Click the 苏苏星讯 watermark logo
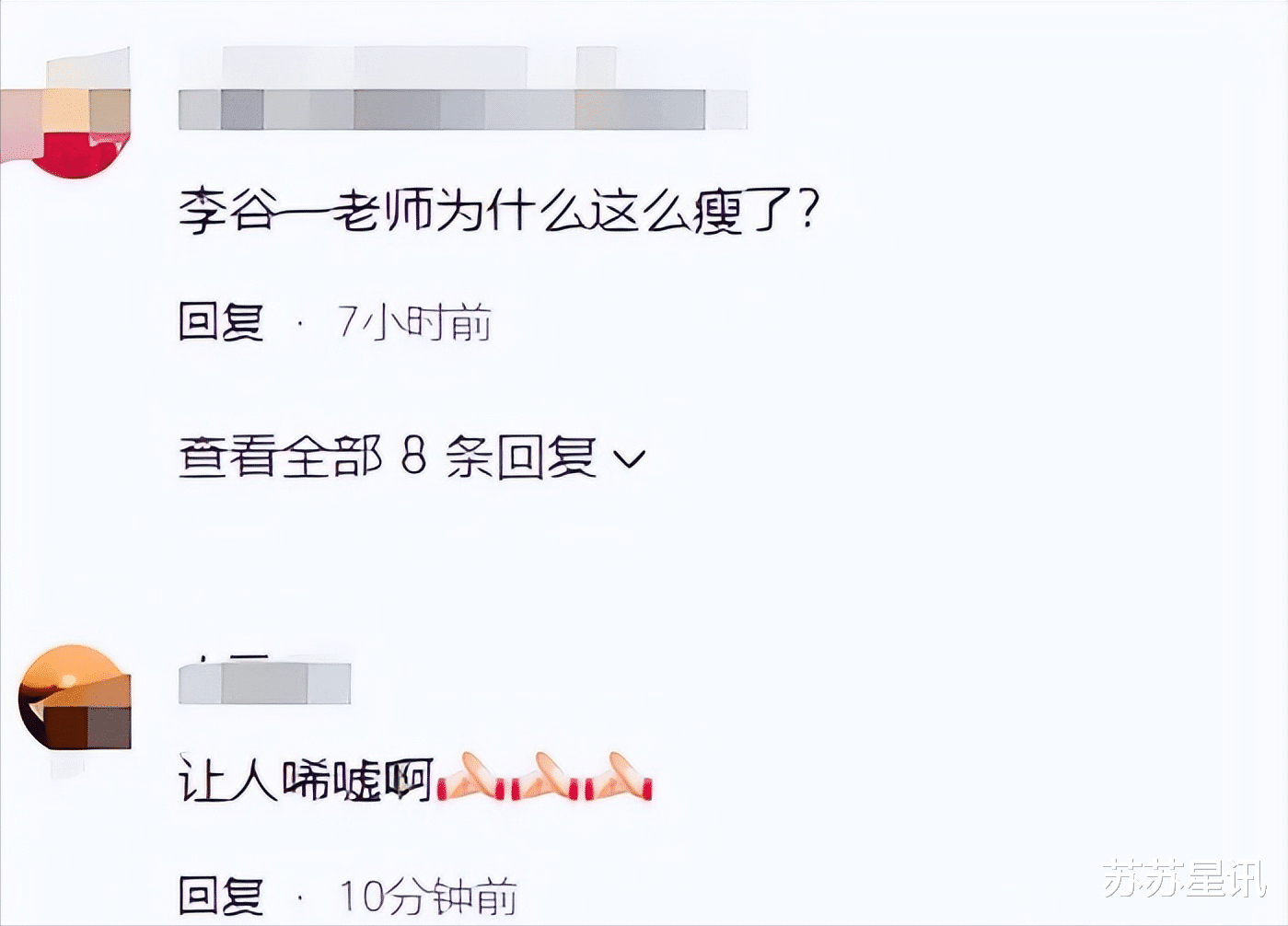Image resolution: width=1288 pixels, height=926 pixels. [1186, 879]
